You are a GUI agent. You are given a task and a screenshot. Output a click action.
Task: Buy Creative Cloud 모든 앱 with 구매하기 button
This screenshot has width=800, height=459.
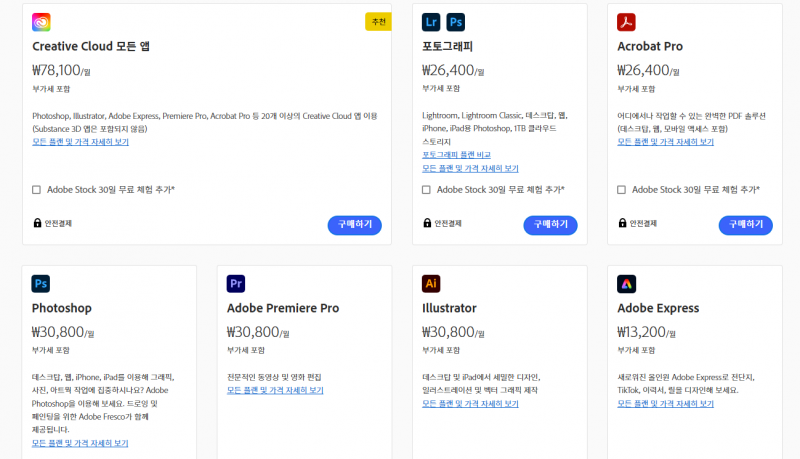355,225
